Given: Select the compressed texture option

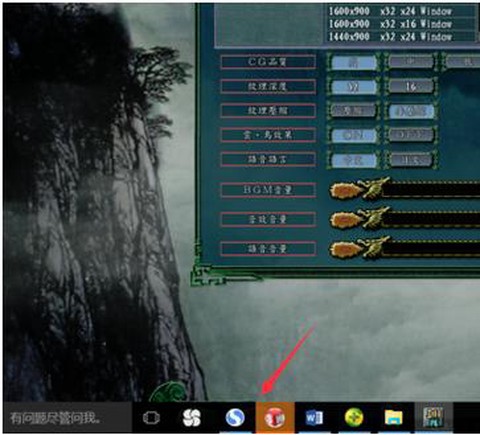Looking at the screenshot, I should (x=354, y=111).
